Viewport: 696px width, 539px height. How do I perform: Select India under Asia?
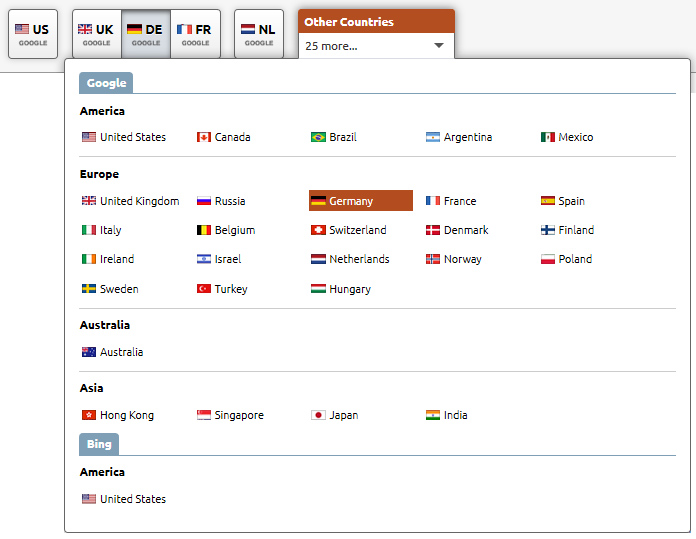point(455,415)
